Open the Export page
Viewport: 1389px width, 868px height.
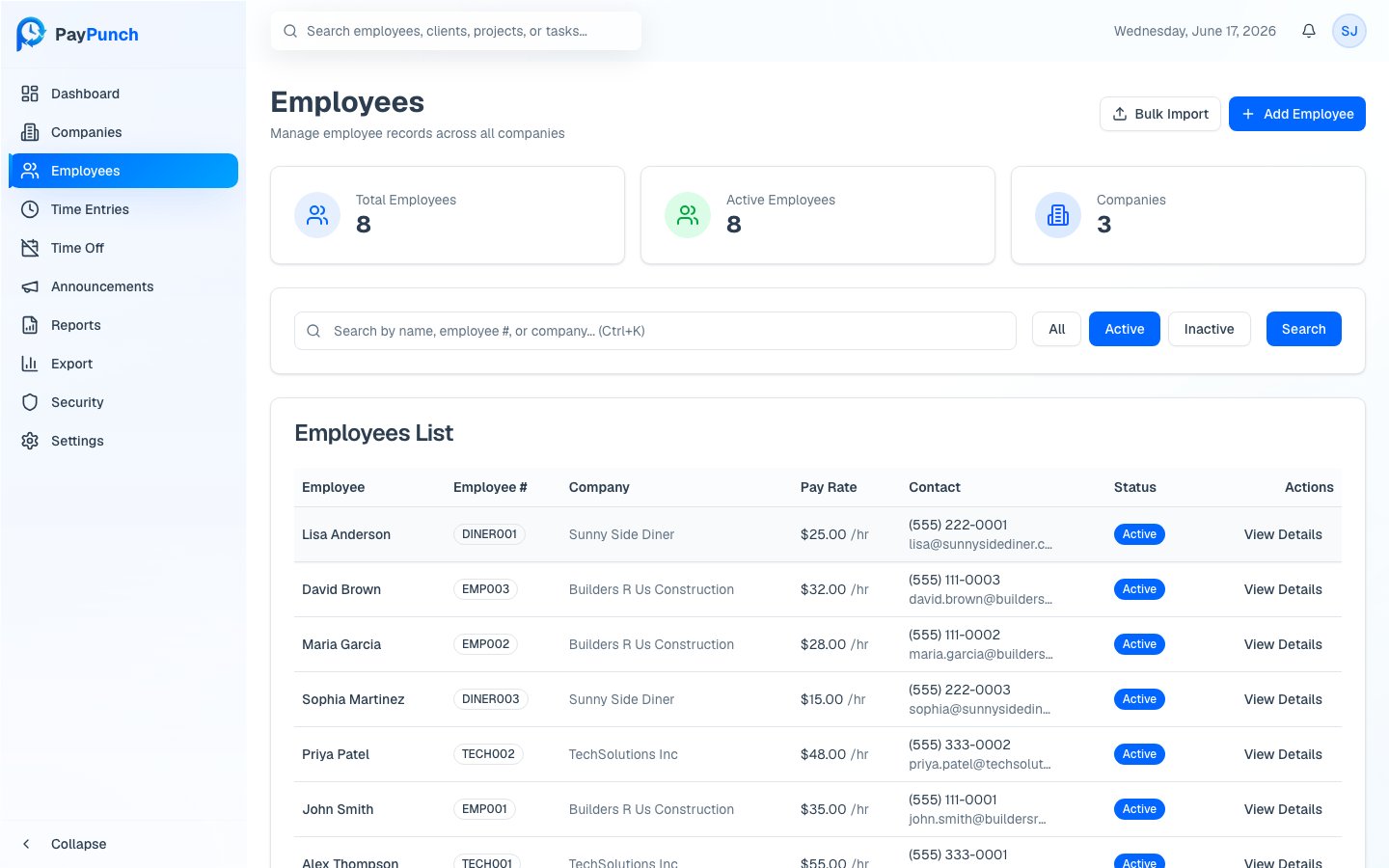pos(123,364)
